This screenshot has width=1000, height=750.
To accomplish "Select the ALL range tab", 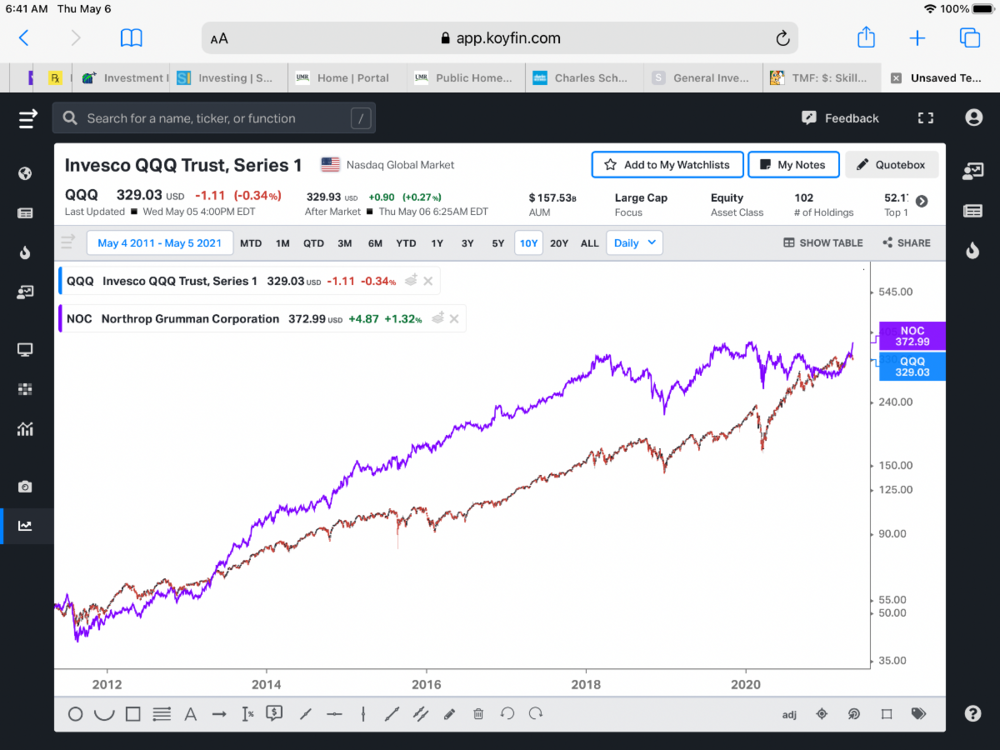I will coord(589,243).
